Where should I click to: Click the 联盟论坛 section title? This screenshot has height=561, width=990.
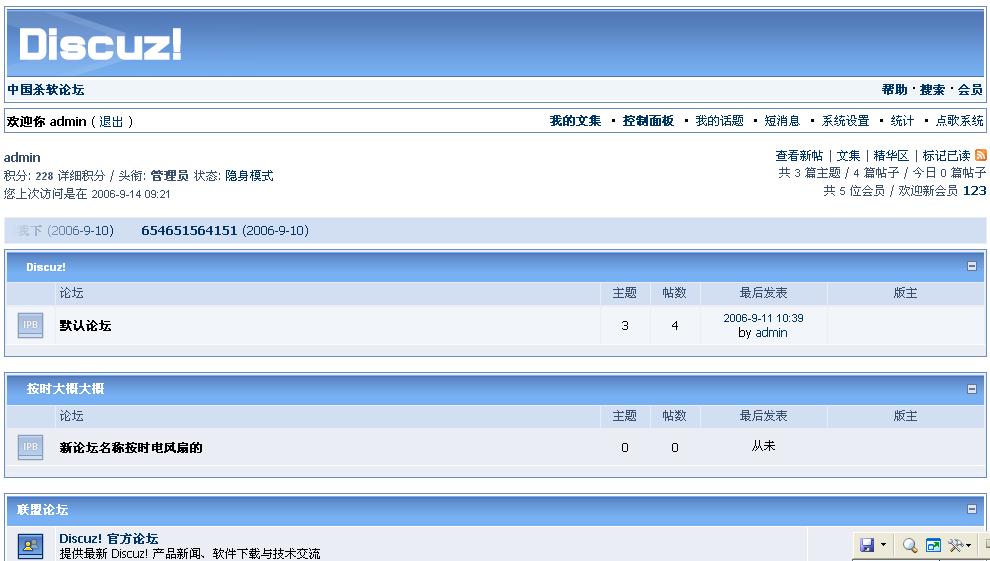pyautogui.click(x=42, y=509)
